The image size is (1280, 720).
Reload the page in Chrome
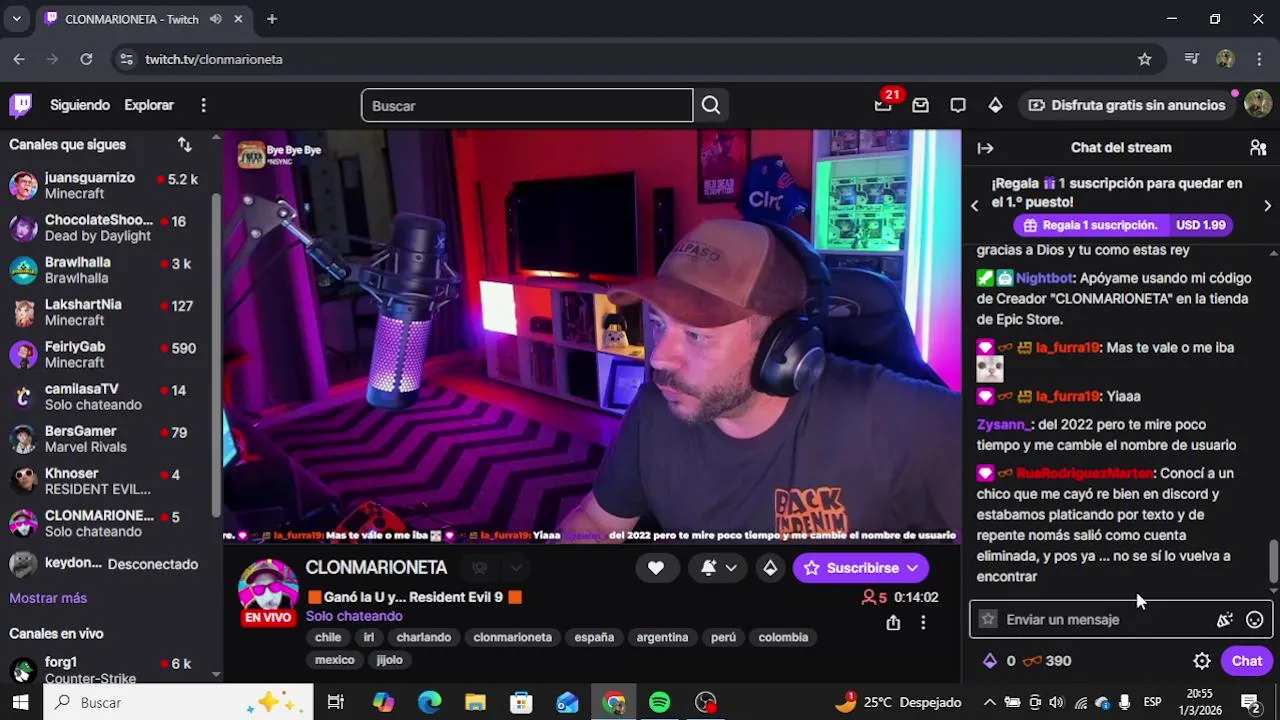pyautogui.click(x=86, y=59)
